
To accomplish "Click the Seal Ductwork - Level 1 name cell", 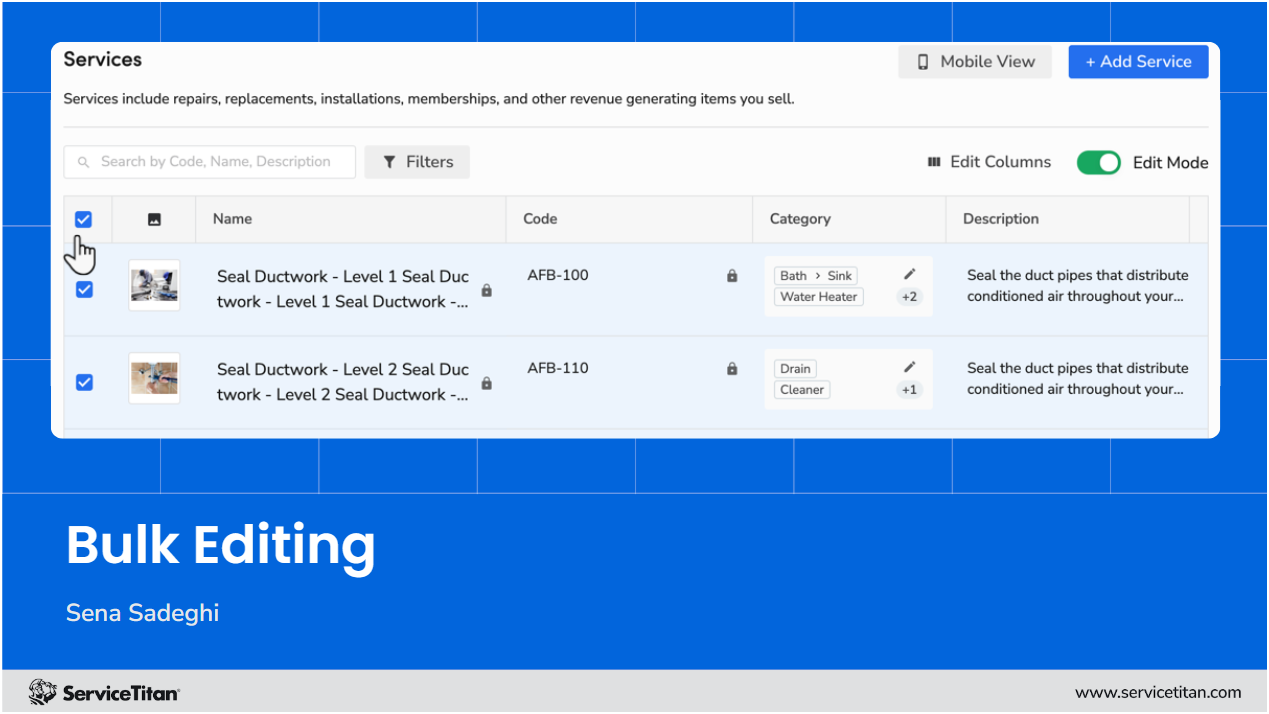I will 343,289.
